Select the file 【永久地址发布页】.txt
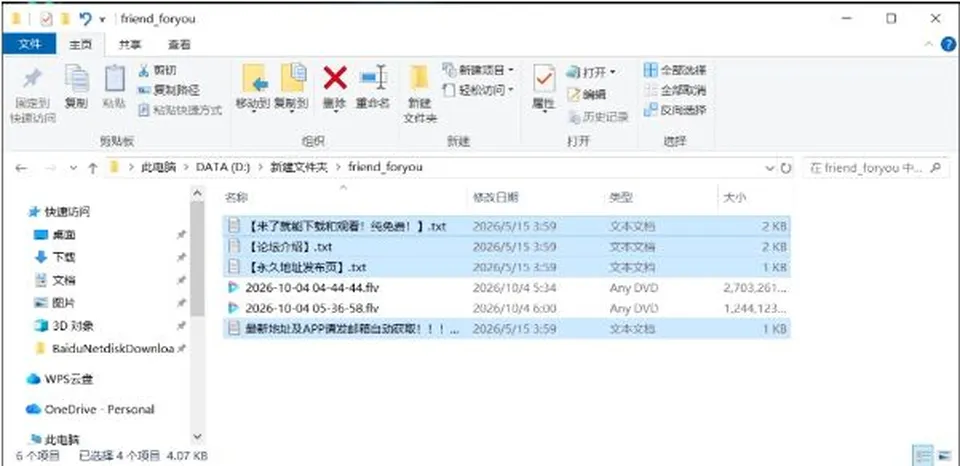 click(x=507, y=268)
